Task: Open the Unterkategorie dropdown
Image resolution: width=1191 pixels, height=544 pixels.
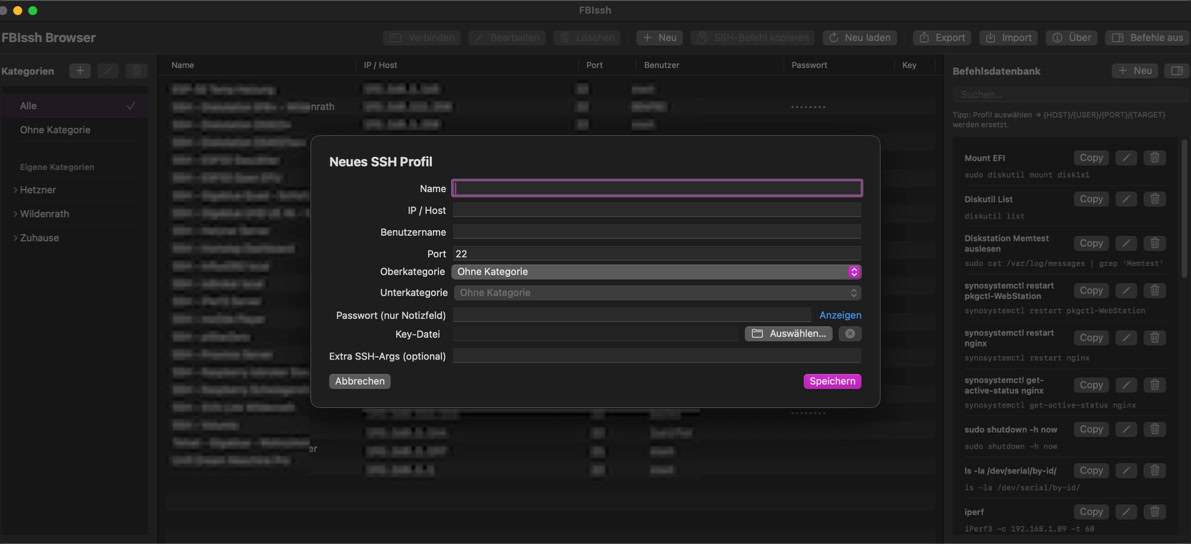Action: click(x=656, y=293)
